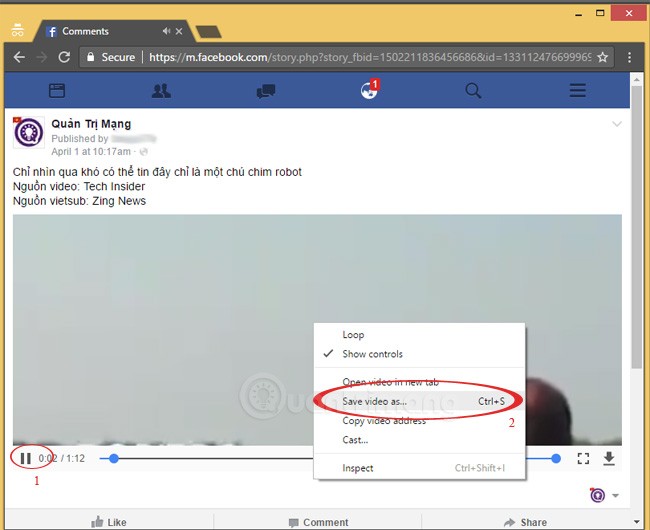Expand the post options chevron

point(616,125)
